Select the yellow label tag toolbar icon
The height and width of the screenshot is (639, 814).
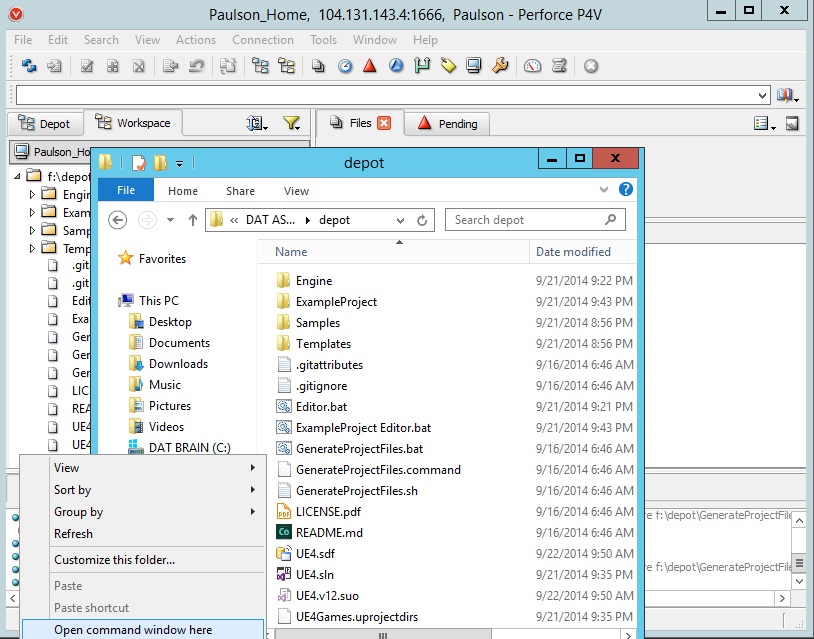(x=446, y=66)
